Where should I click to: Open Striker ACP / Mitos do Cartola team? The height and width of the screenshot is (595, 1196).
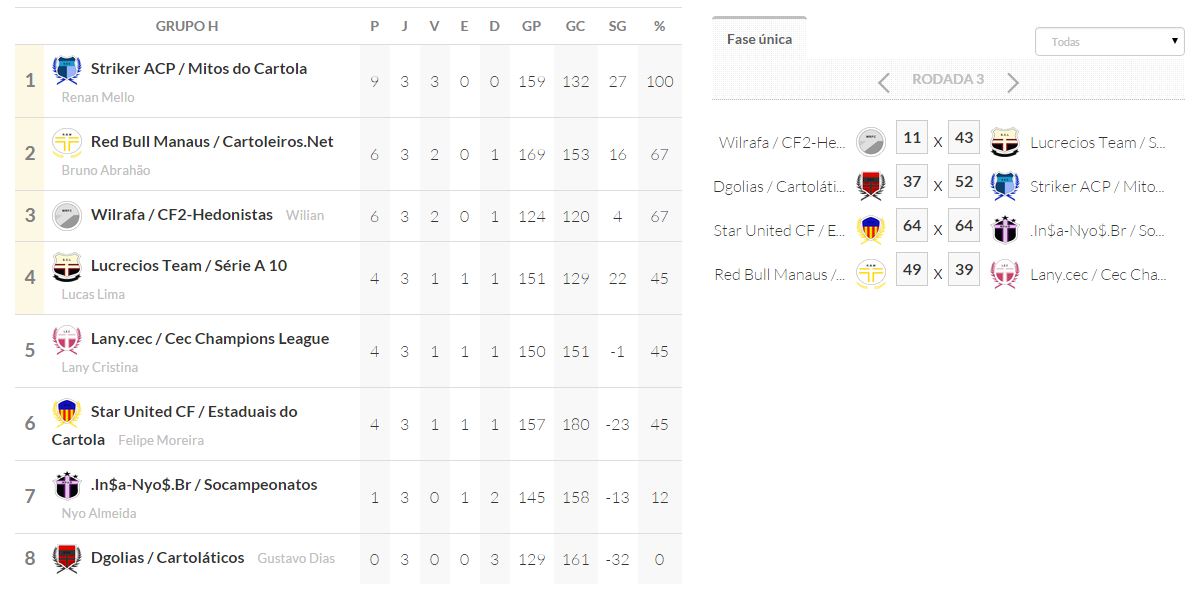pyautogui.click(x=198, y=69)
